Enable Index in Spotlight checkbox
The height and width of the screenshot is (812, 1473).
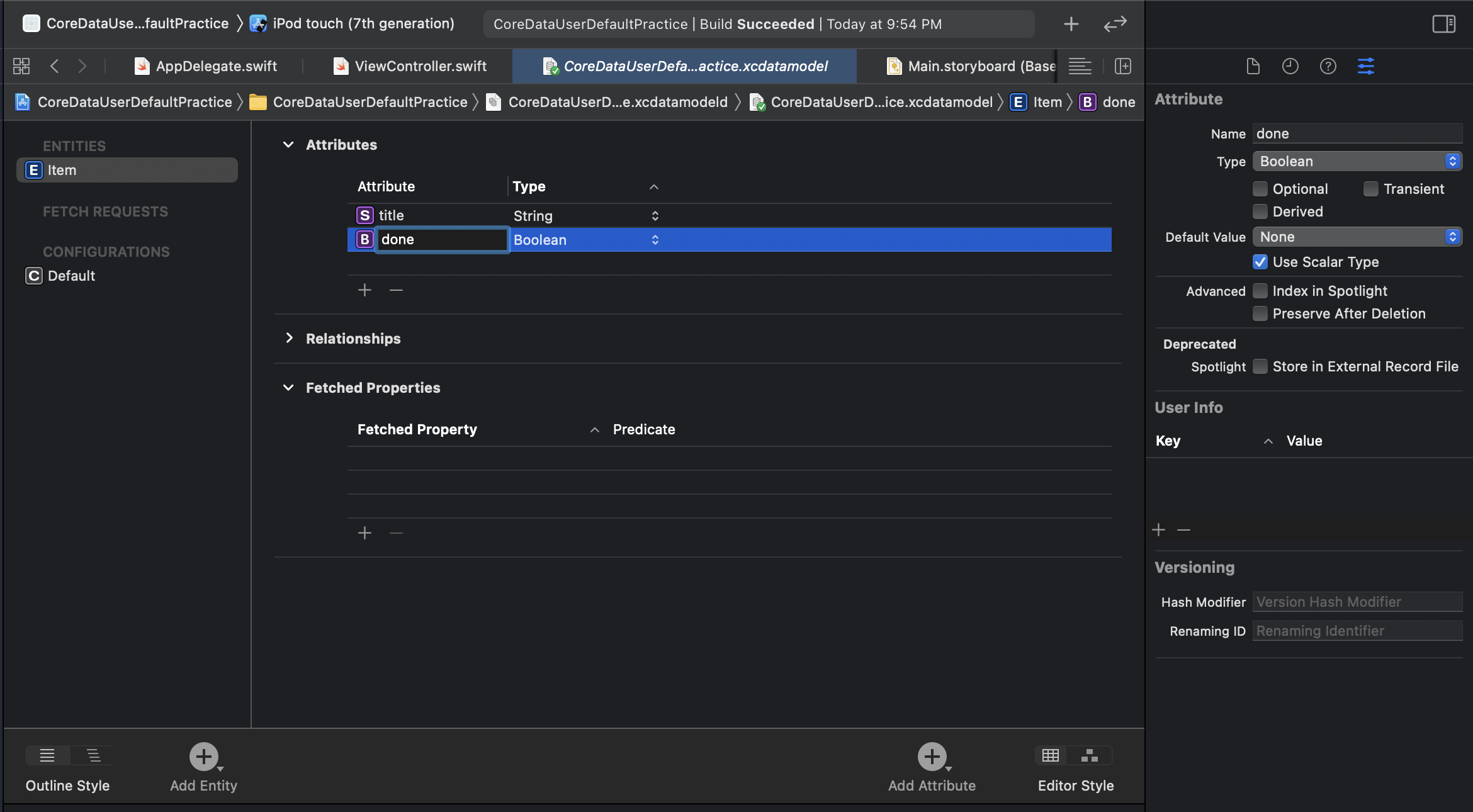click(x=1260, y=291)
